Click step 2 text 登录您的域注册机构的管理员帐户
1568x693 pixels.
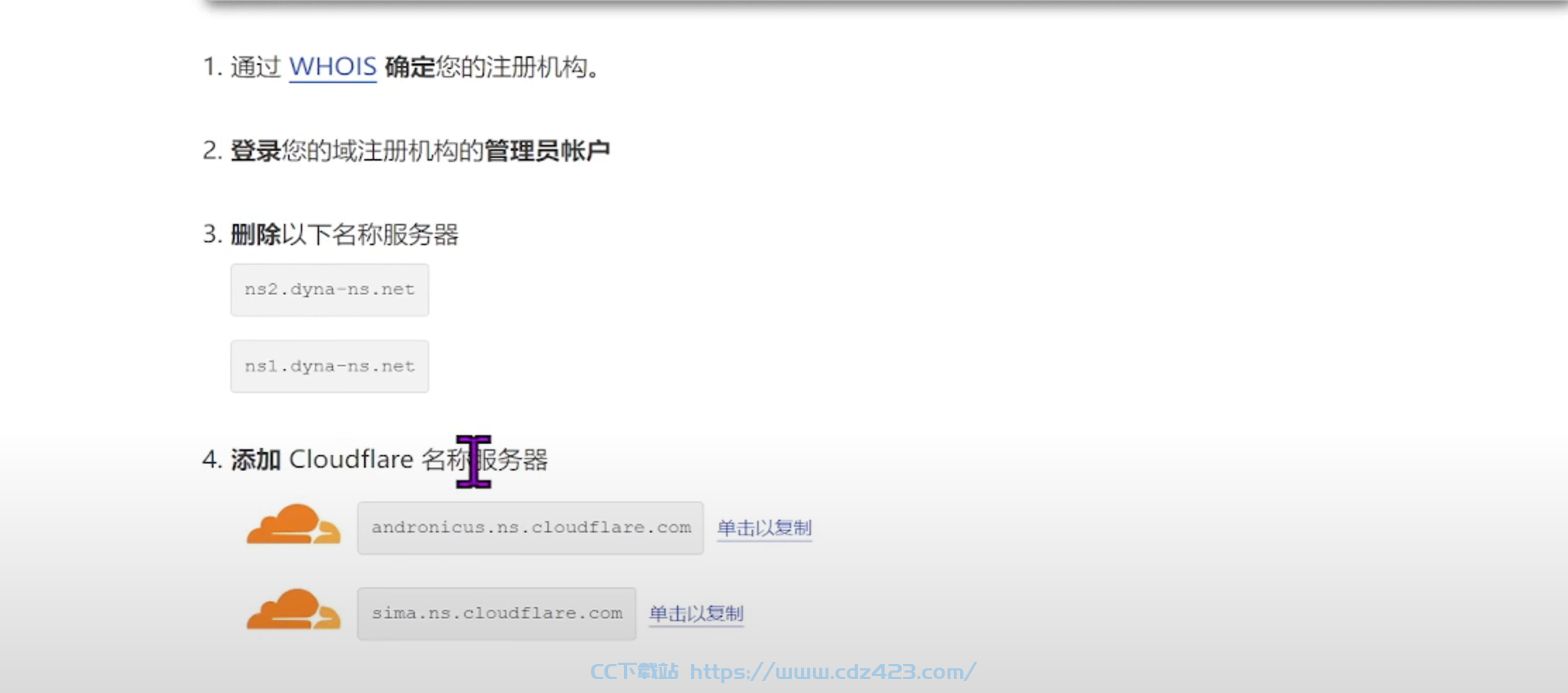[421, 151]
